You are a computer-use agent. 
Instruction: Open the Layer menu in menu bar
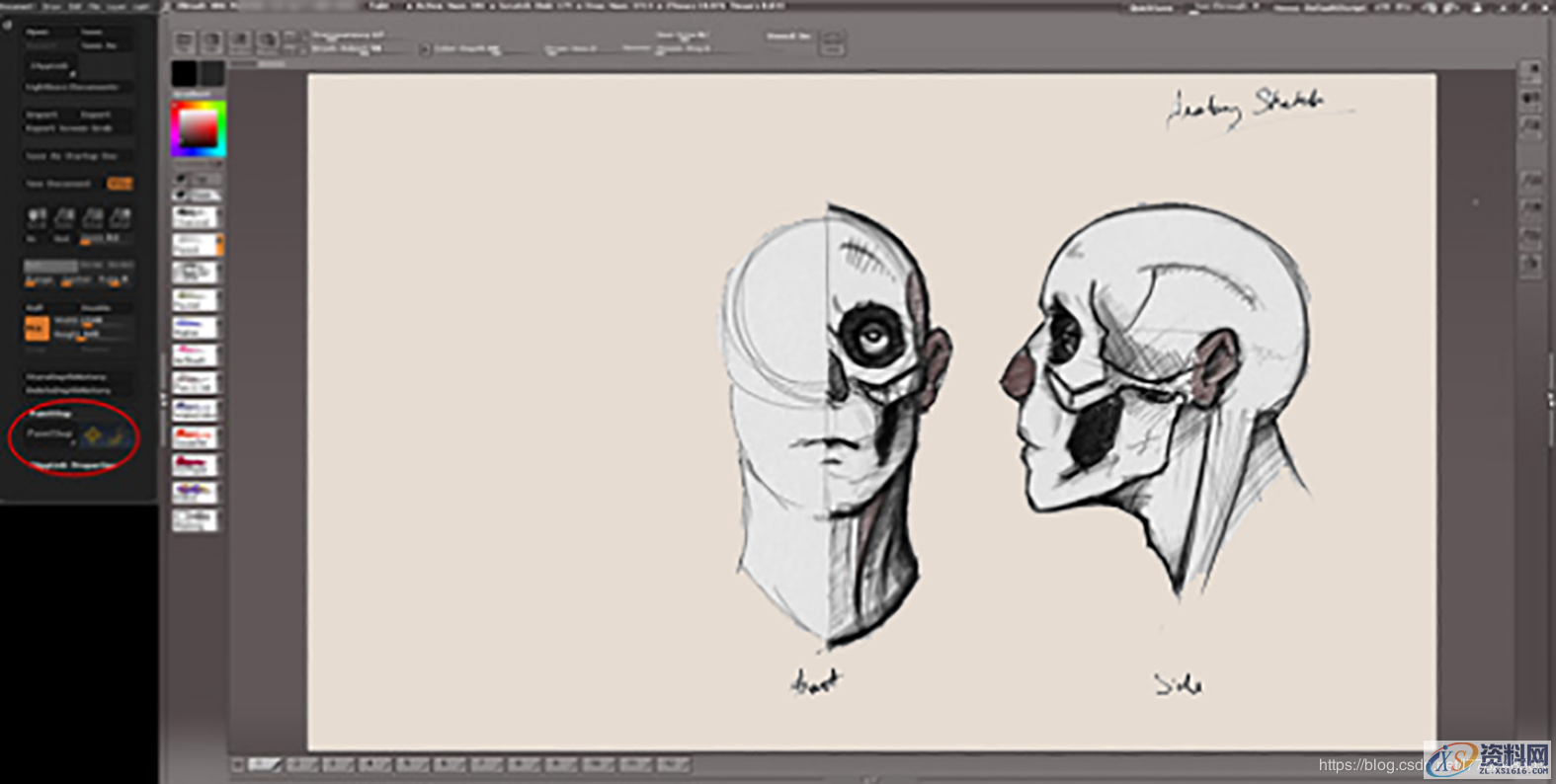117,6
